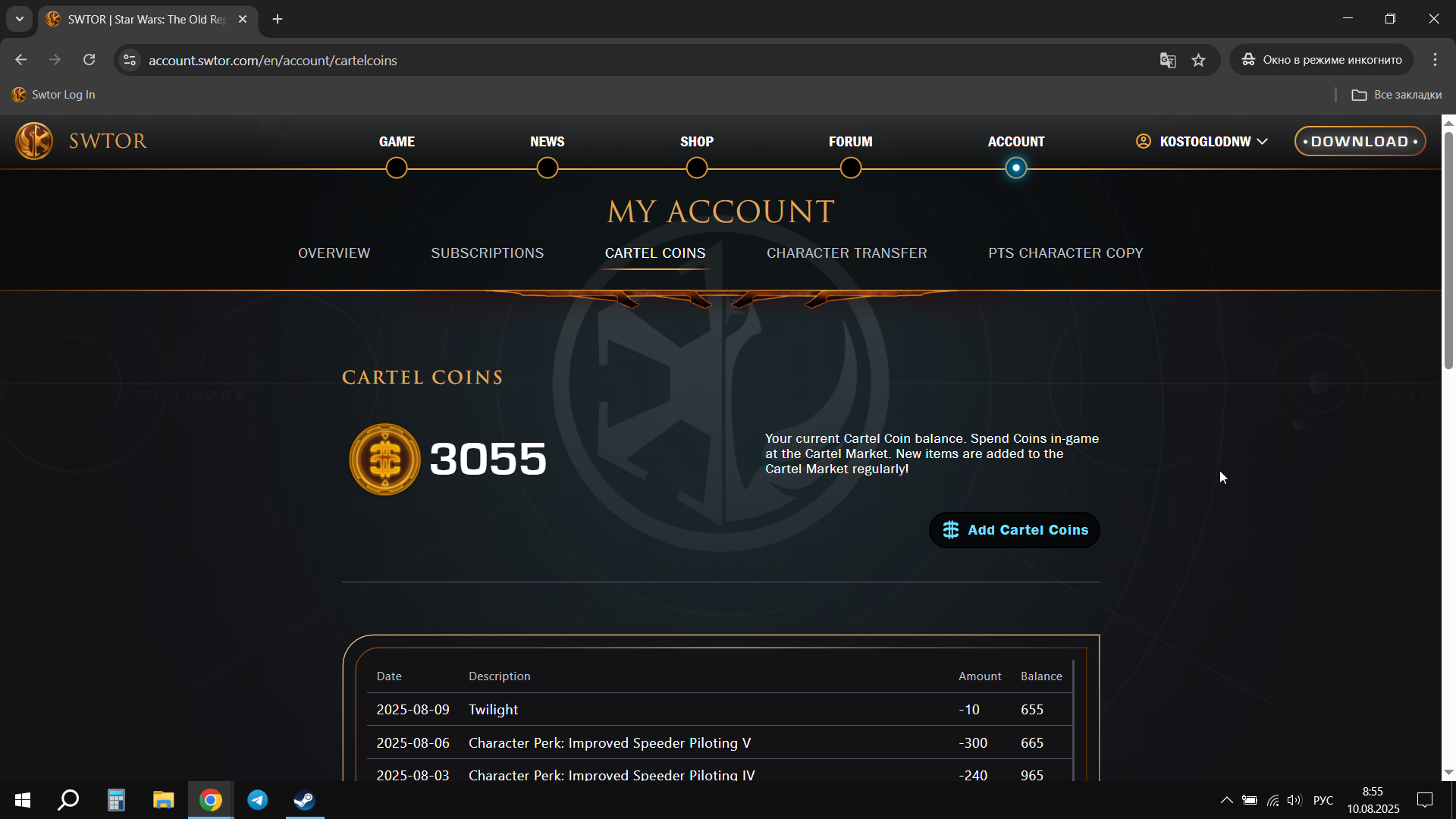Click the address bar URL
1456x819 pixels.
(272, 60)
